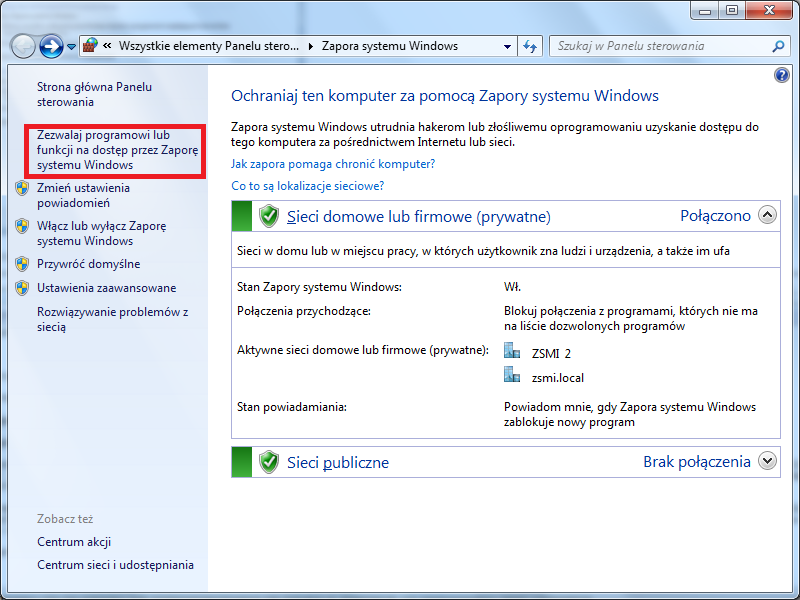
Task: Collapse the private networks section chevron
Action: pos(767,215)
